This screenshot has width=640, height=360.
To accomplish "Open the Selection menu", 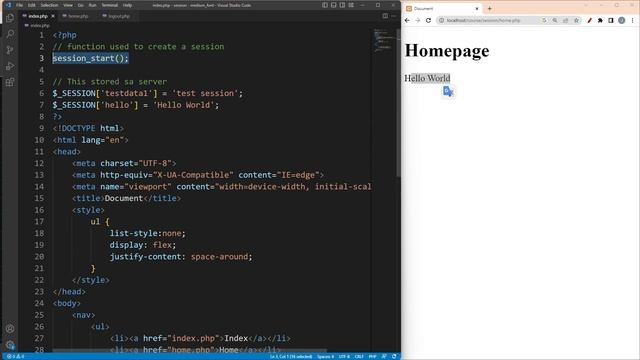I will pyautogui.click(x=49, y=5).
